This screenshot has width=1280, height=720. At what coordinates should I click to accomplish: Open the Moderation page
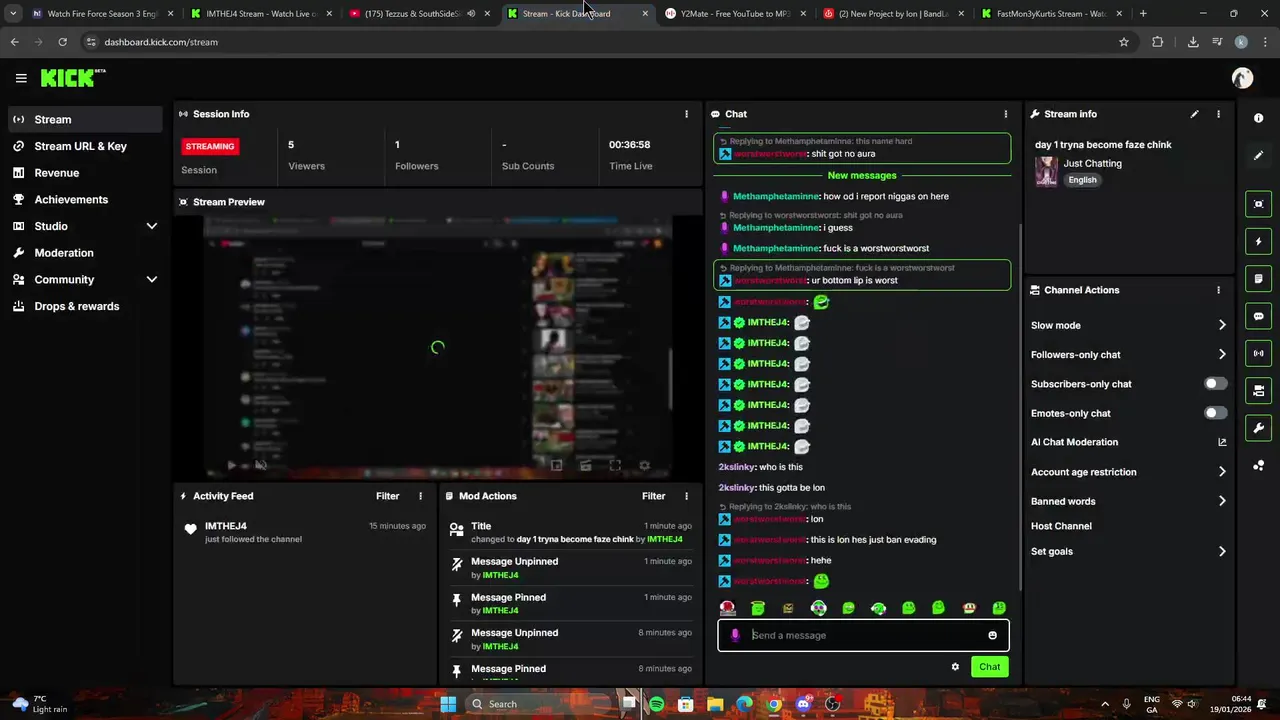85,253
